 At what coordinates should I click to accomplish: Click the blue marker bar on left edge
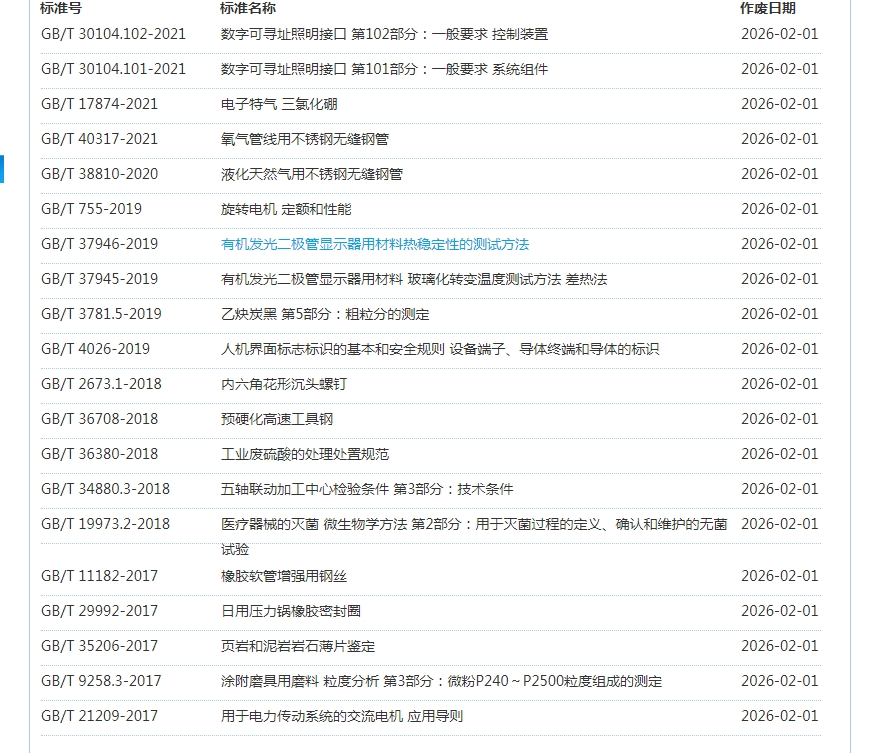[2, 169]
